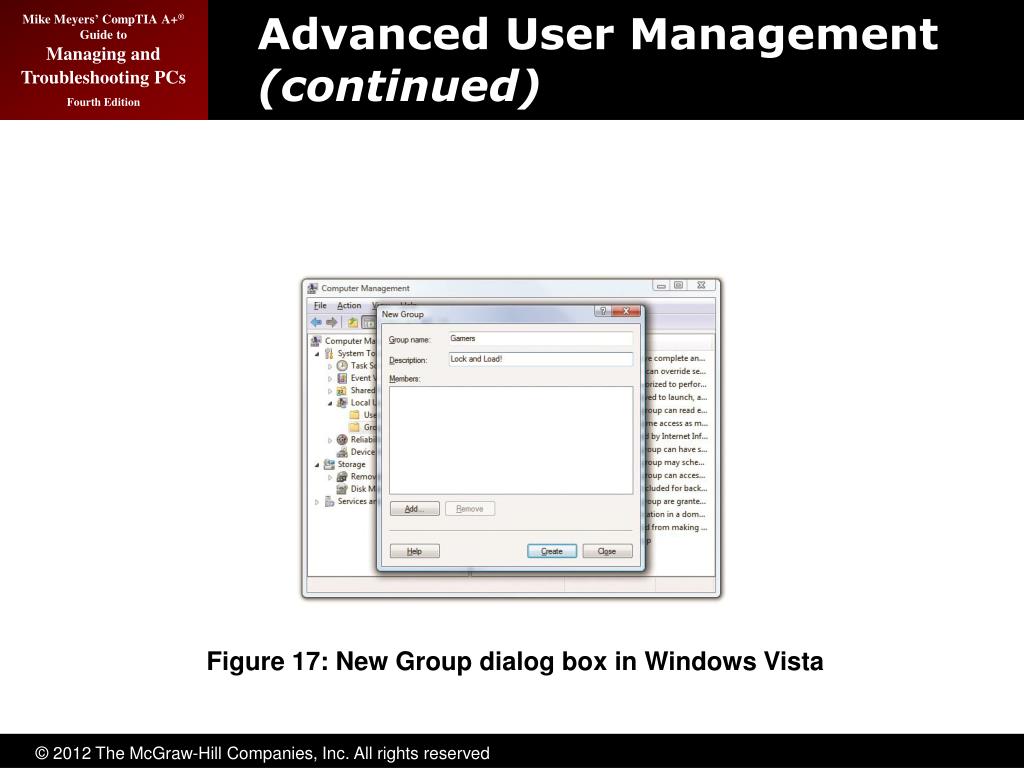
Task: Collapse the Storage tree node
Action: tap(317, 465)
